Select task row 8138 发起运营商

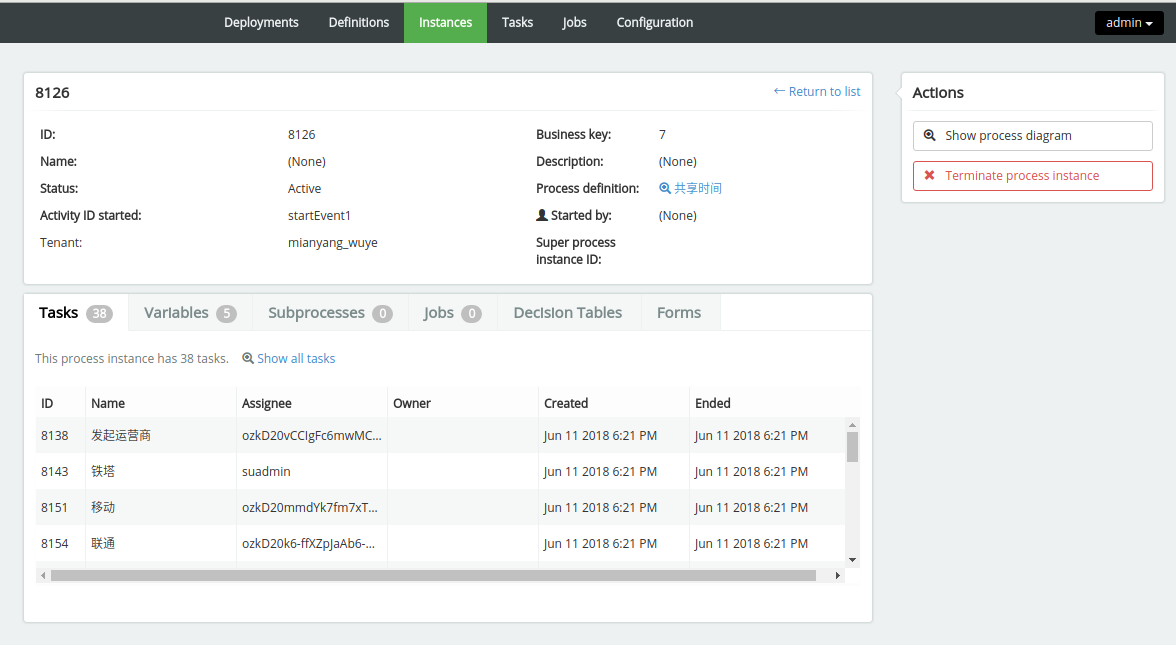click(x=440, y=436)
